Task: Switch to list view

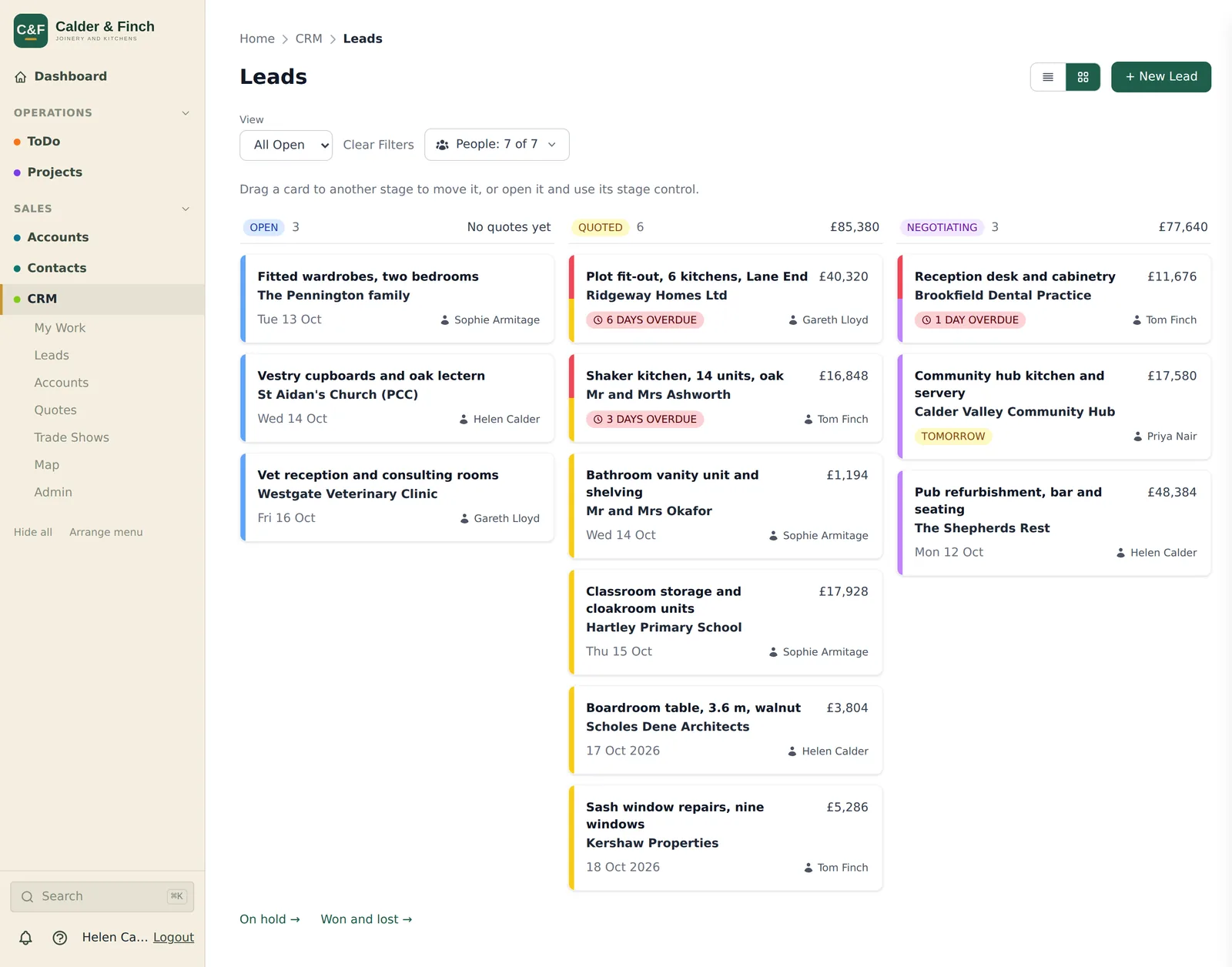Action: (x=1048, y=77)
